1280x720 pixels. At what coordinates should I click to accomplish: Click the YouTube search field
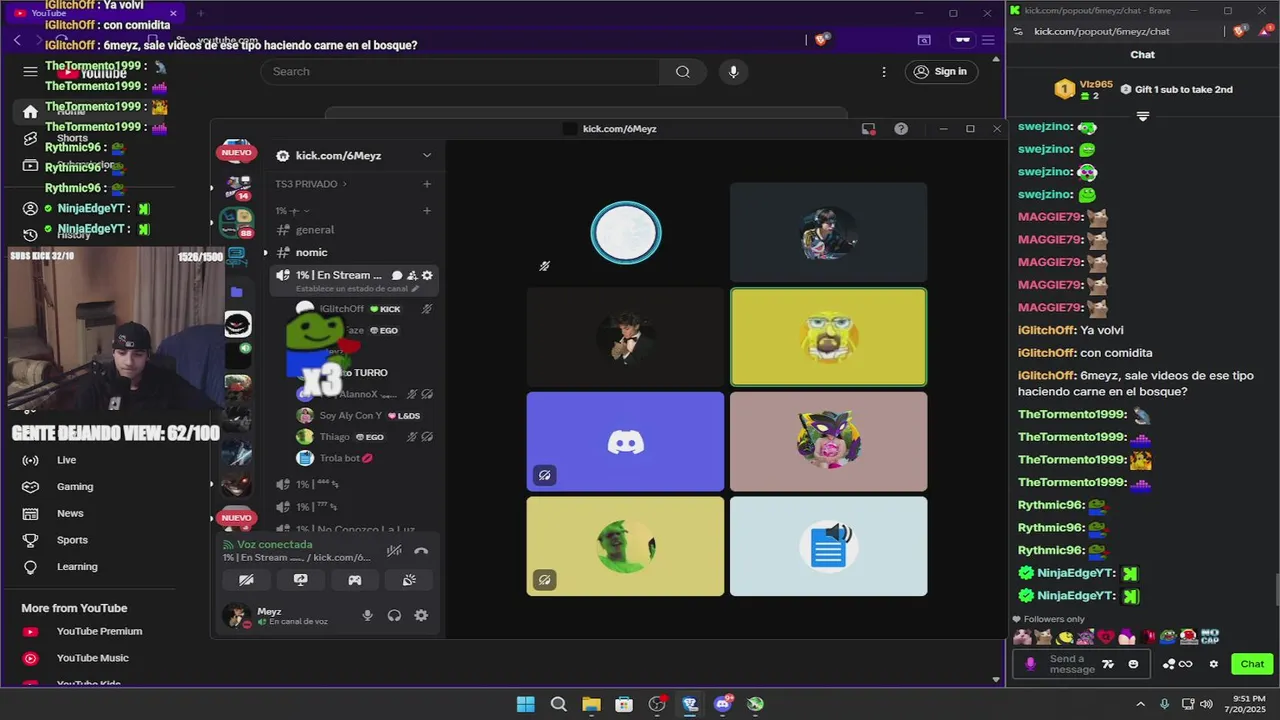coord(460,72)
